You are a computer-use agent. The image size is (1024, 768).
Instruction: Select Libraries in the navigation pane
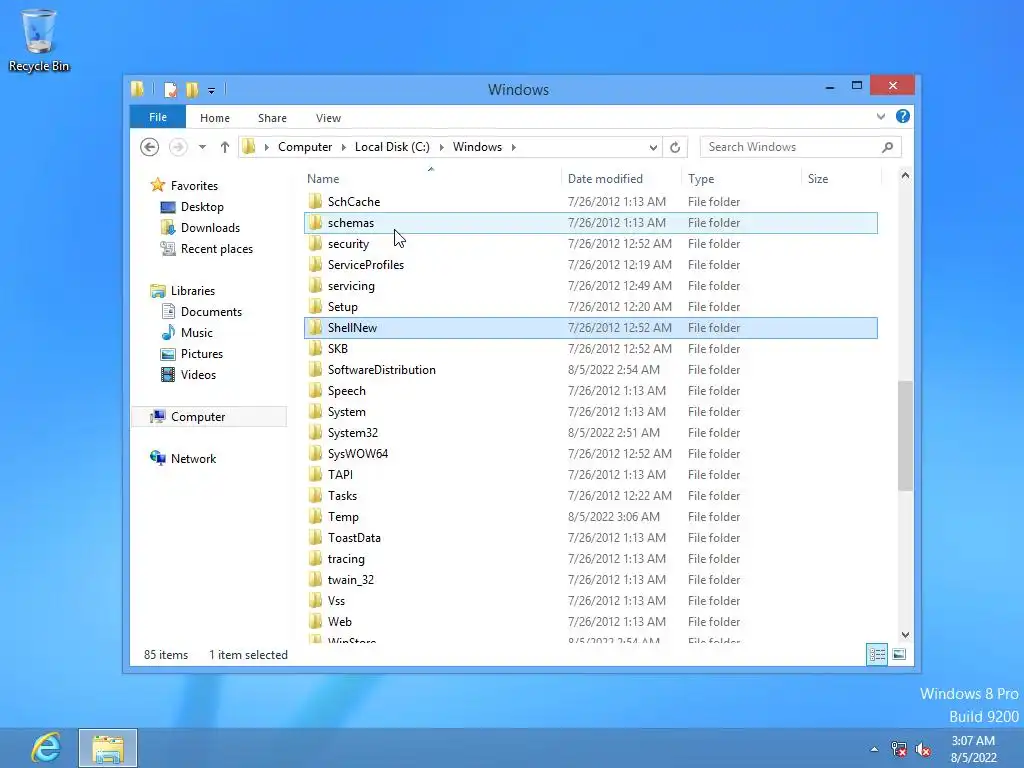coord(193,291)
